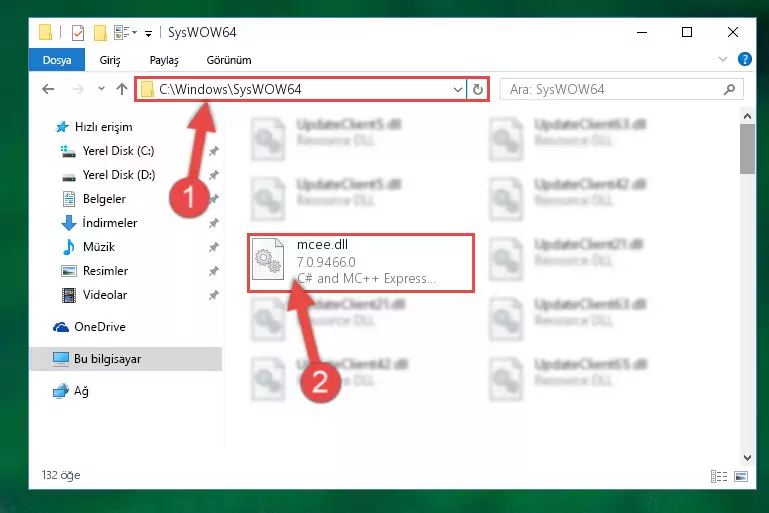
Task: Open the Müzik folder
Action: coord(99,247)
